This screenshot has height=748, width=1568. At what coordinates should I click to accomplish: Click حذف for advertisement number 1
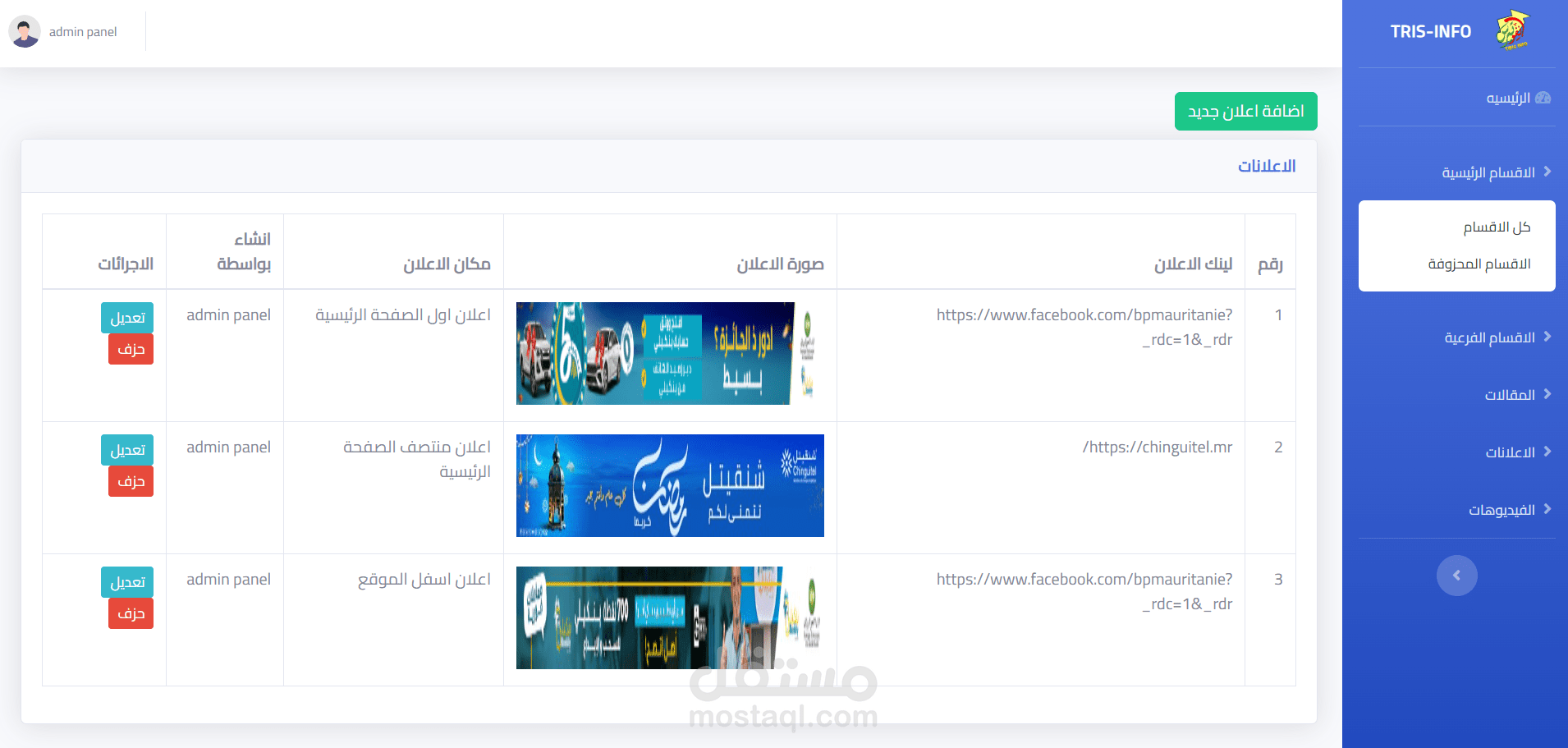point(131,349)
